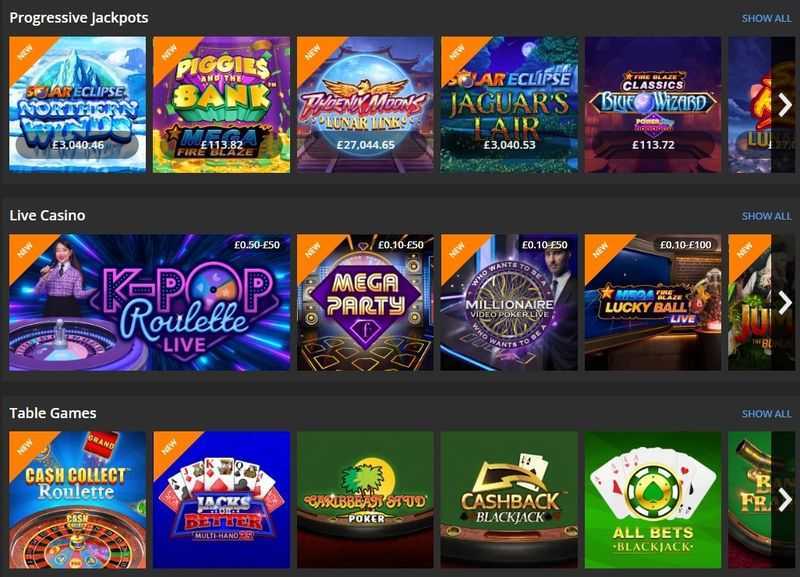Show all Table Games
The height and width of the screenshot is (577, 800).
click(766, 414)
